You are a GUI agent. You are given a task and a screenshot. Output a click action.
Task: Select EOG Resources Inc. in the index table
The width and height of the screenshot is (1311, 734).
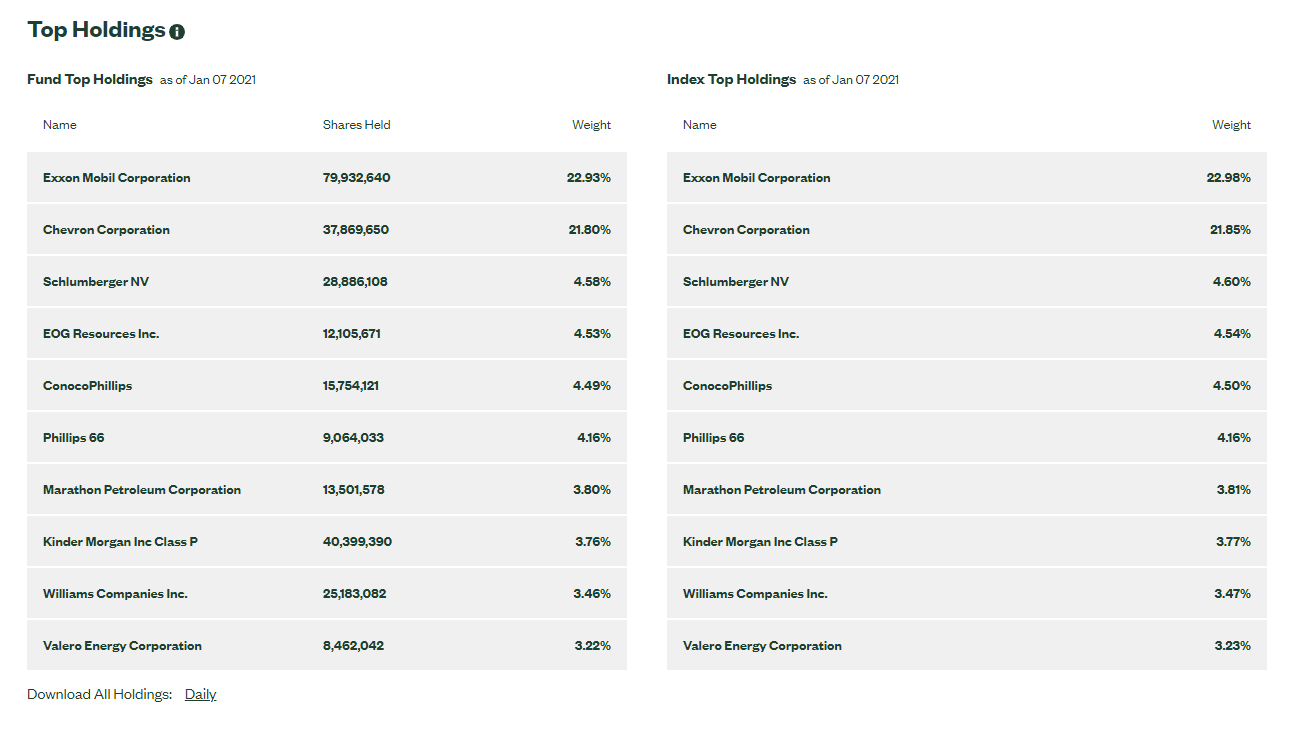[x=741, y=334]
